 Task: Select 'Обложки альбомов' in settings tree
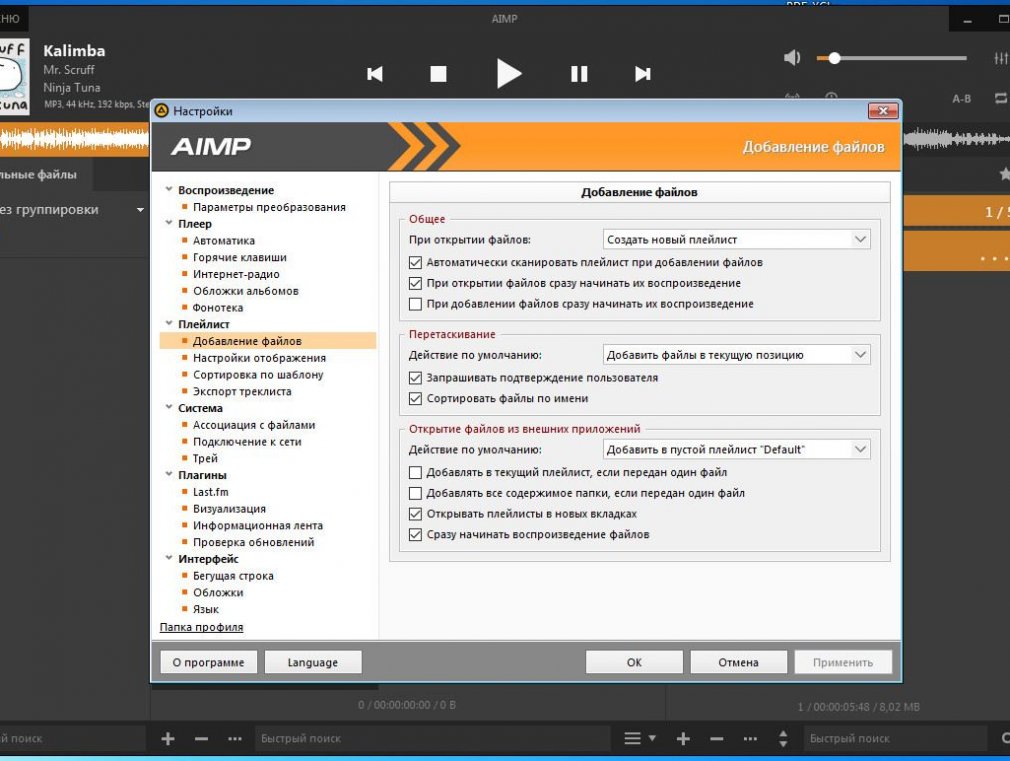245,291
